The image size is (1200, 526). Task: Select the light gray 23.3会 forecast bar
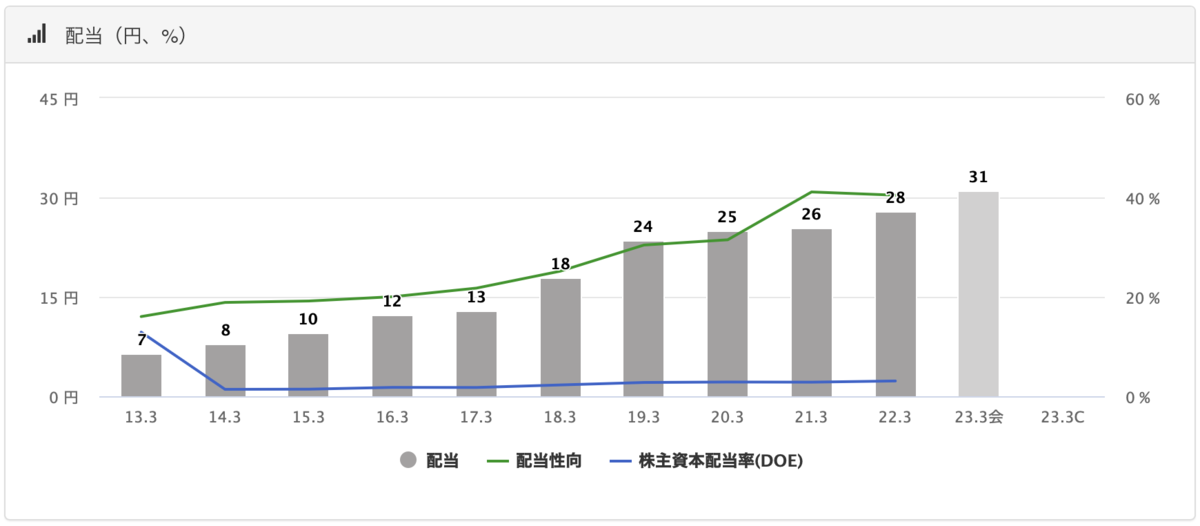(x=978, y=295)
